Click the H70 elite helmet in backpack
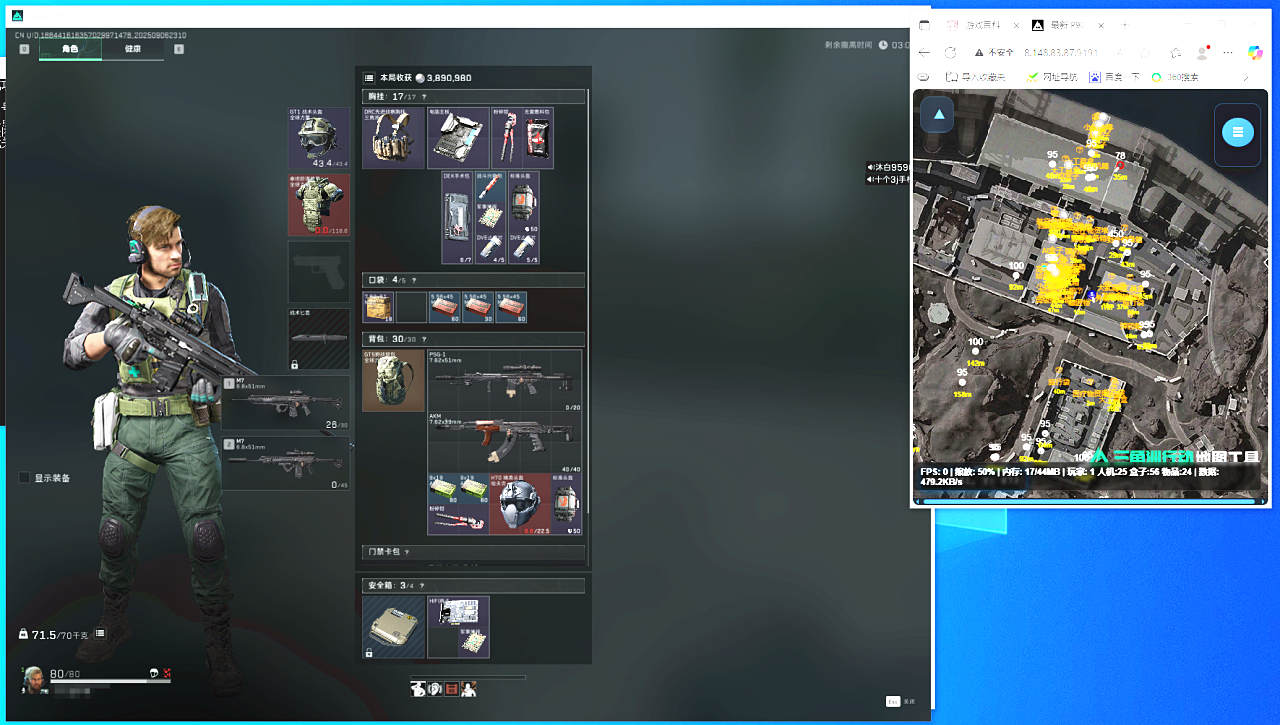The width and height of the screenshot is (1280, 725). click(521, 504)
